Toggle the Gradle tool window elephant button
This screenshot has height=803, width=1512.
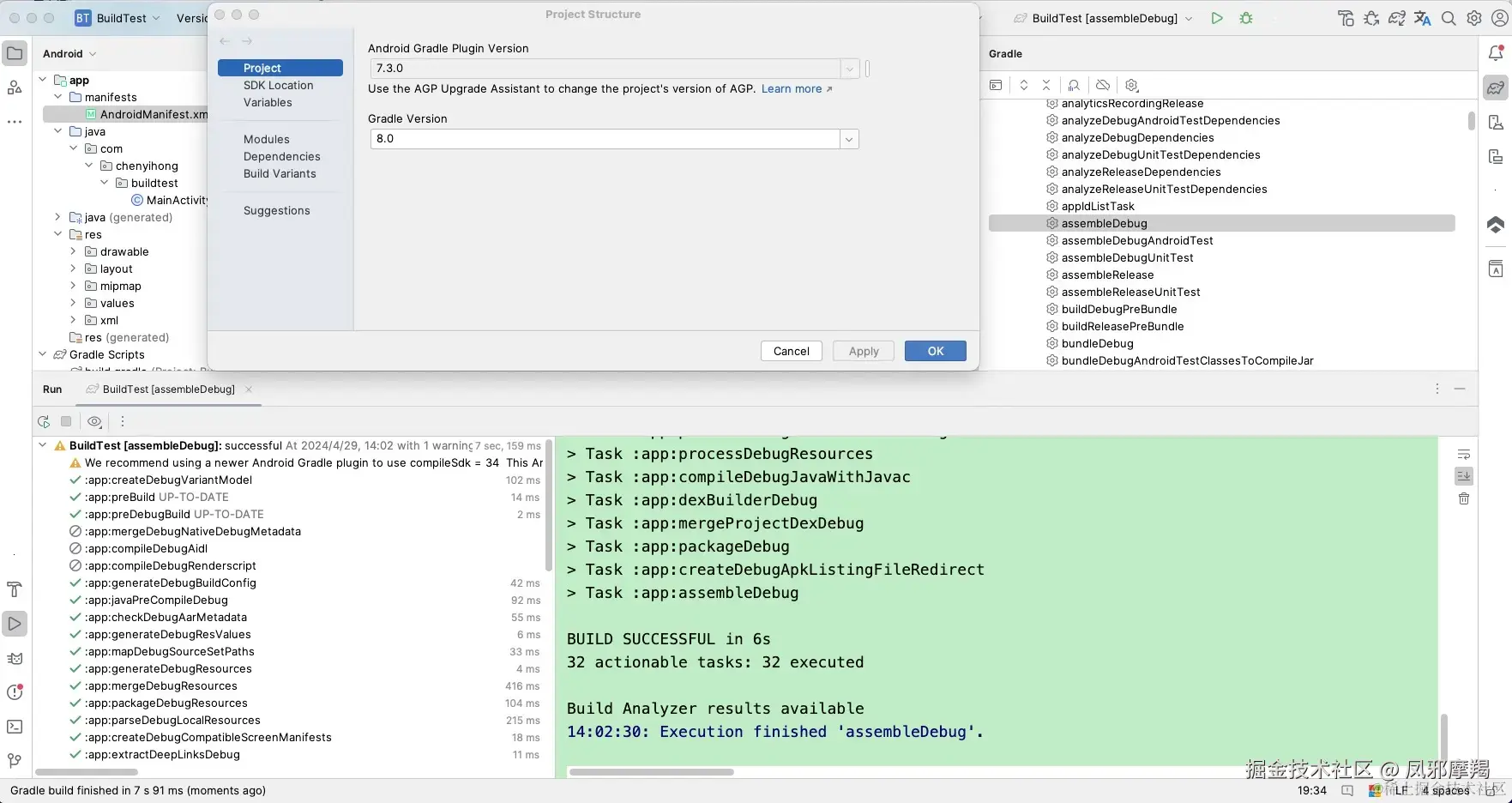[x=1496, y=88]
